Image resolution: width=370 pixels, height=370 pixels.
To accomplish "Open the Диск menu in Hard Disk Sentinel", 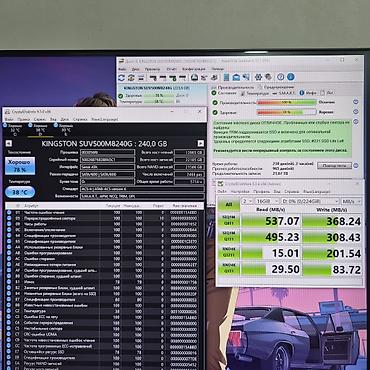I will pos(135,69).
